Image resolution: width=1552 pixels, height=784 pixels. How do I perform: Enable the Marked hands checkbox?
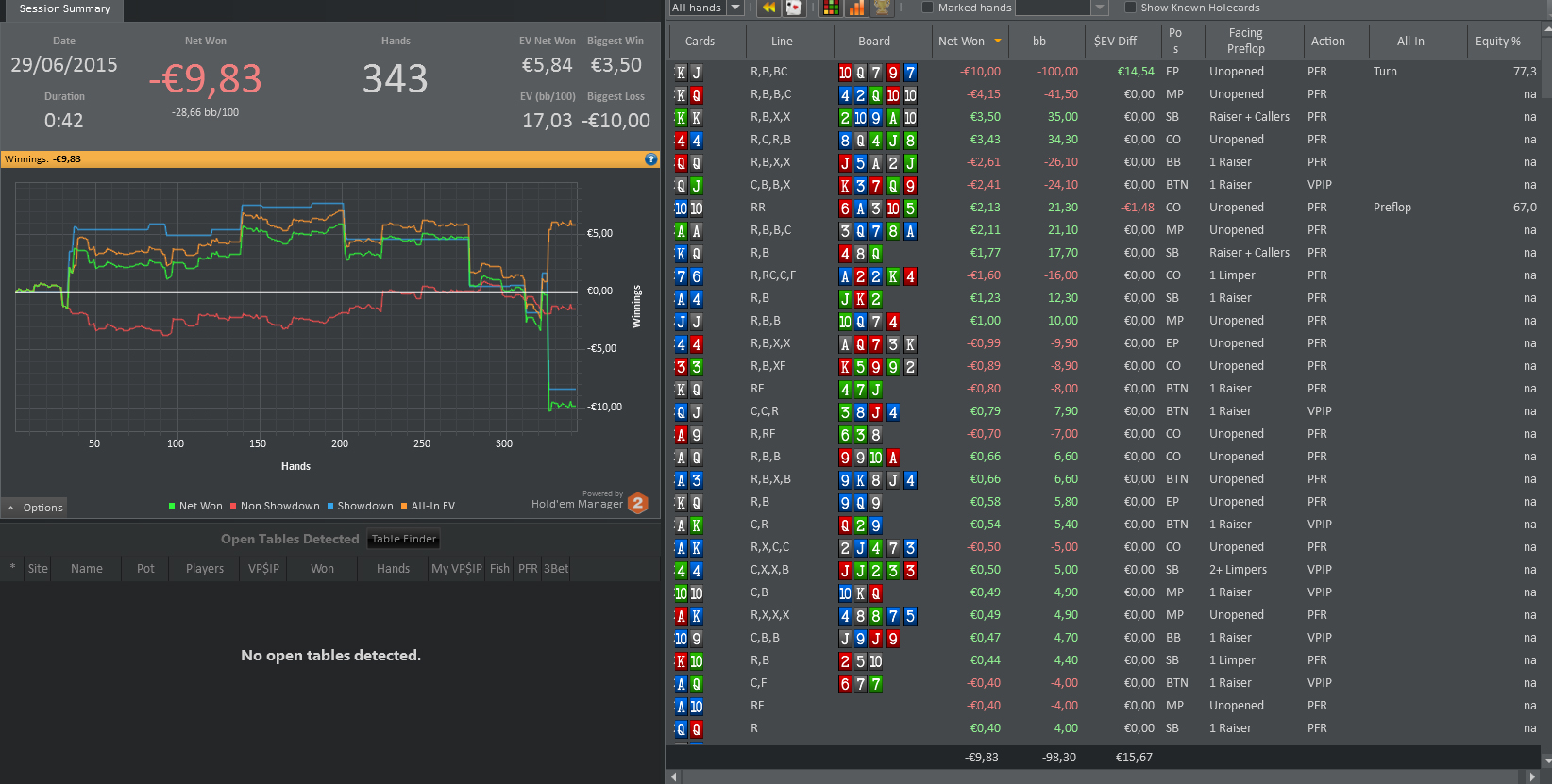[927, 8]
